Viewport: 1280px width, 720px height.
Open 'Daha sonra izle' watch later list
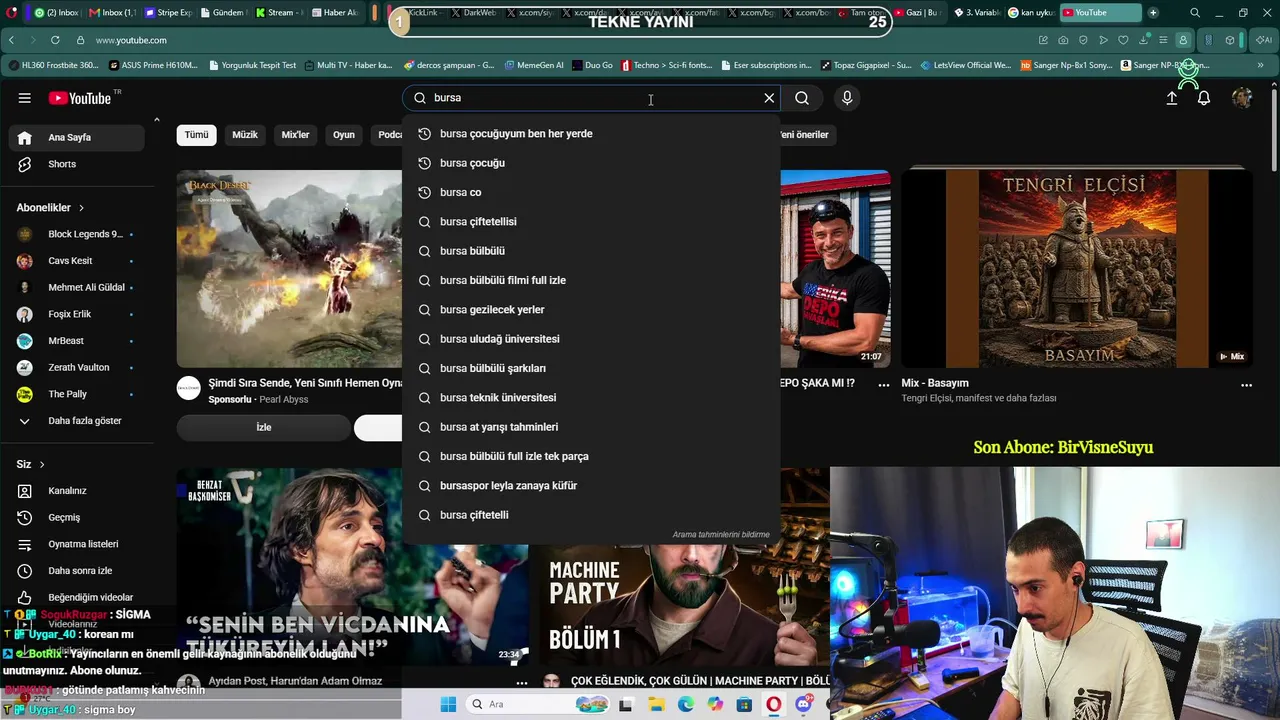pos(78,571)
